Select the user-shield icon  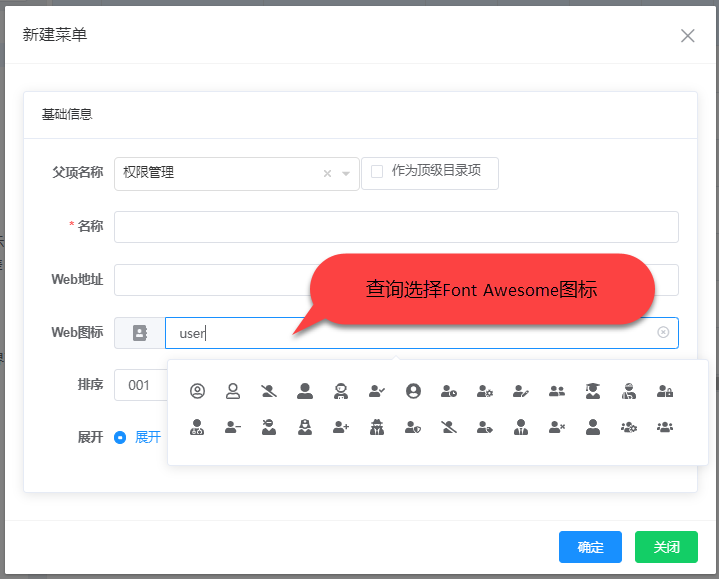click(413, 427)
